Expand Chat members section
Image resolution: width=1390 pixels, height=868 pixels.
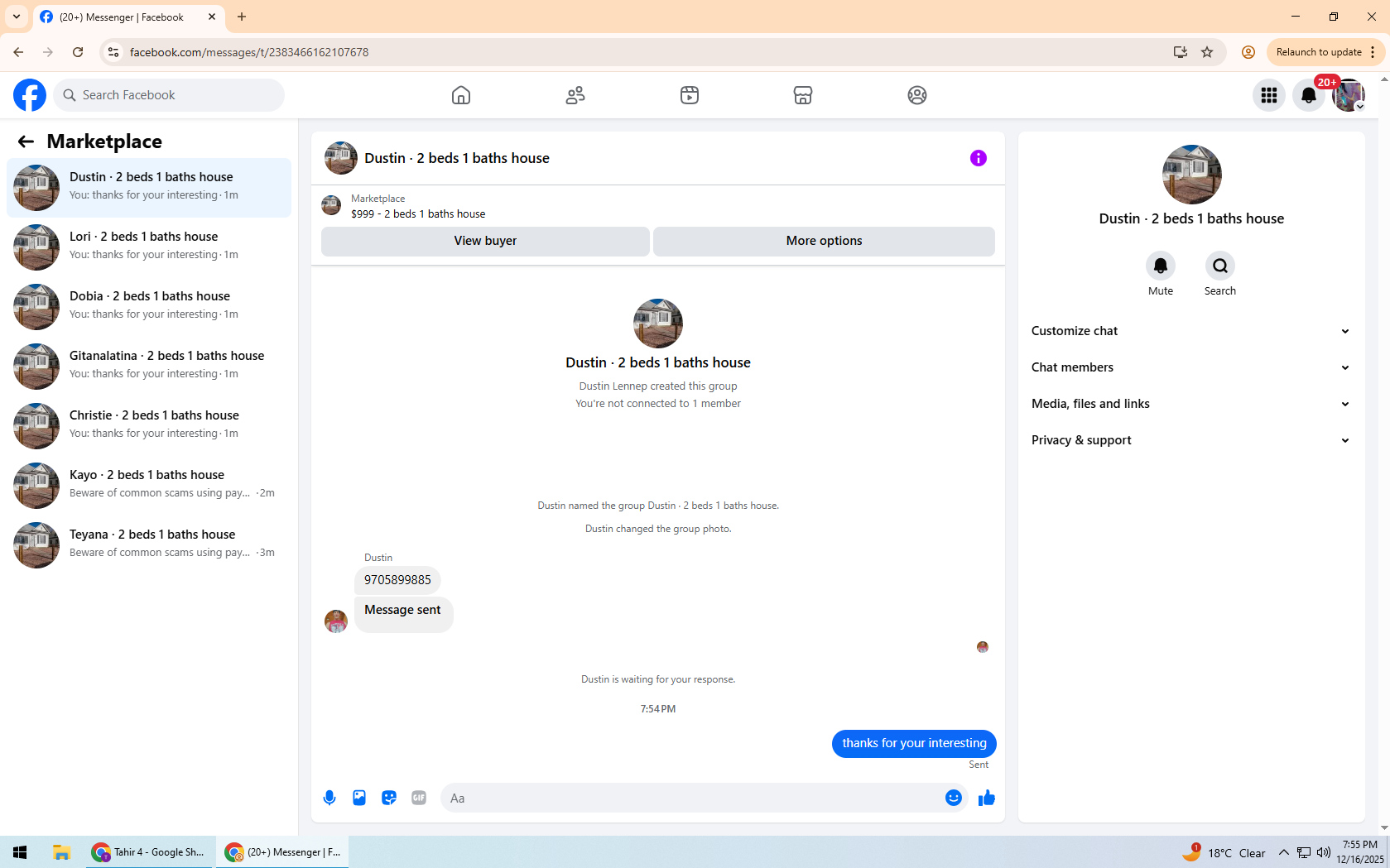point(1191,367)
